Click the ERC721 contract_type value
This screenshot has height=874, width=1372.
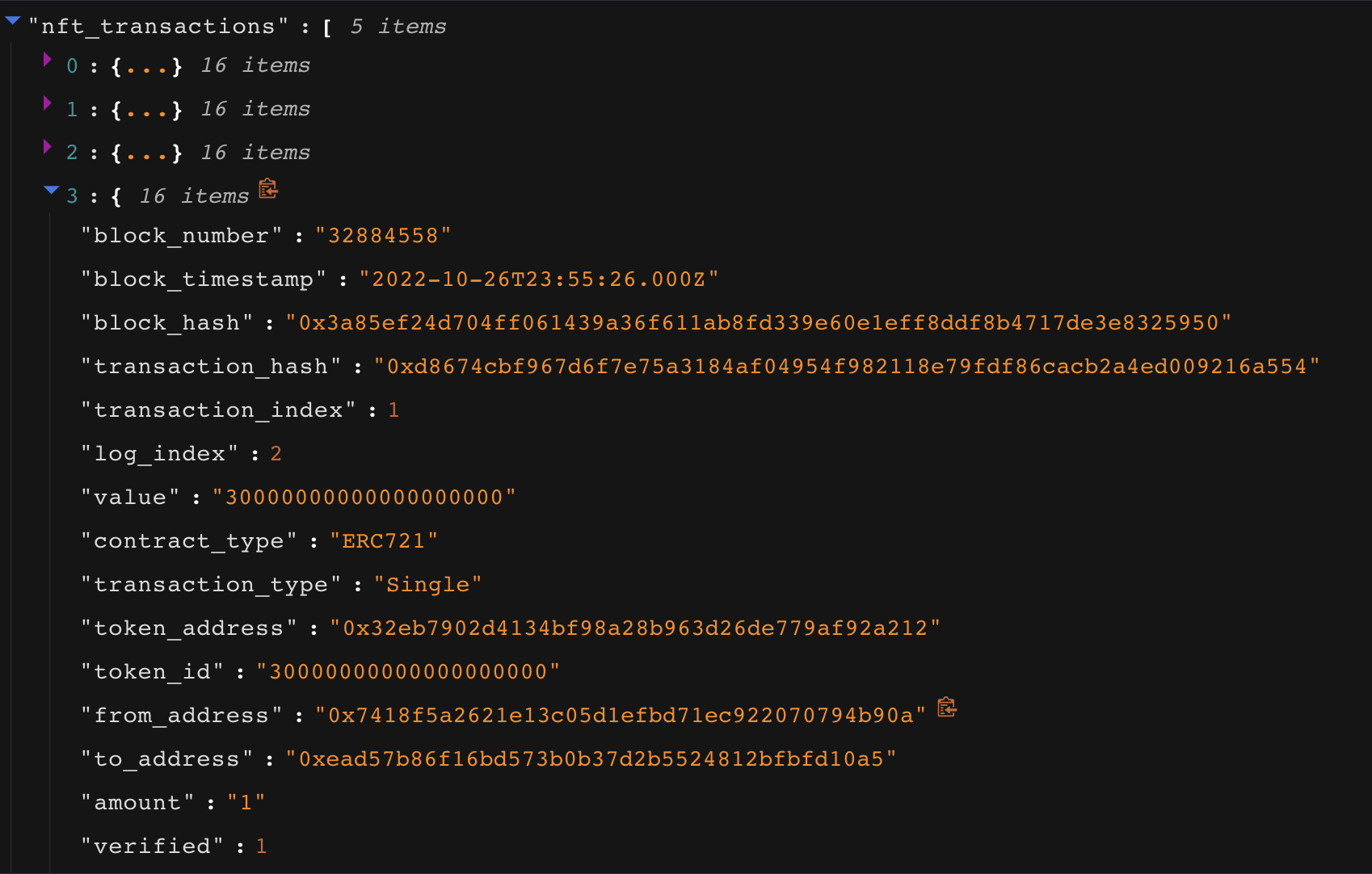coord(384,541)
